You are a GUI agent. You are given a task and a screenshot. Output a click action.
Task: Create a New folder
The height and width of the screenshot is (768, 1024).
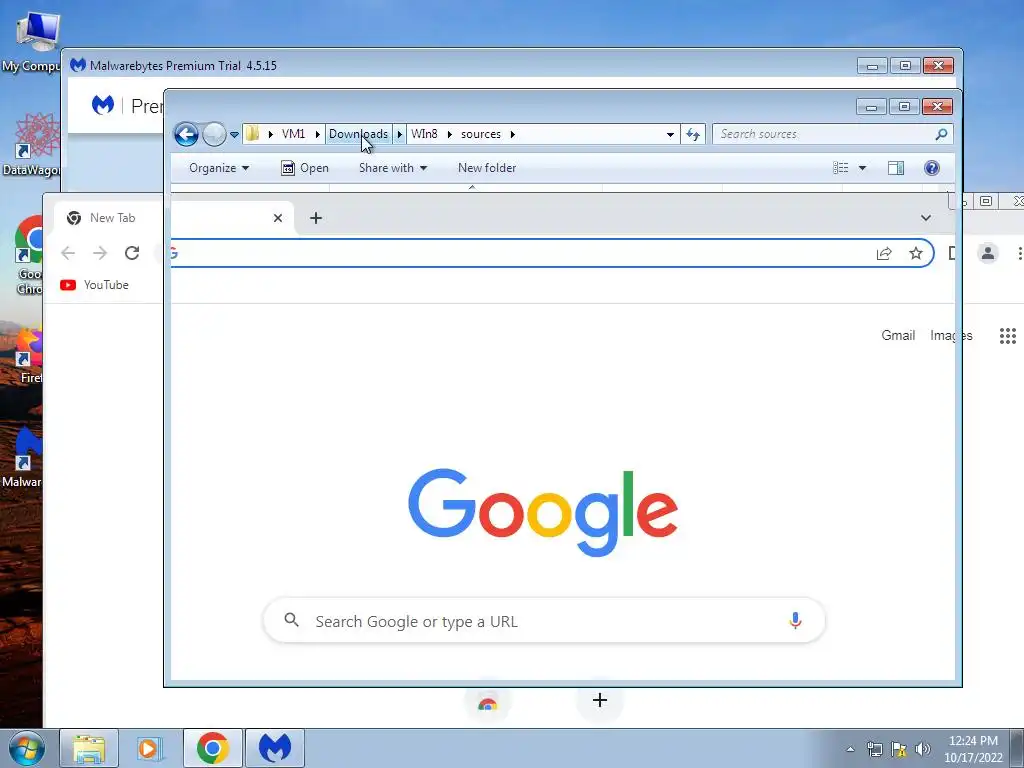click(x=487, y=168)
